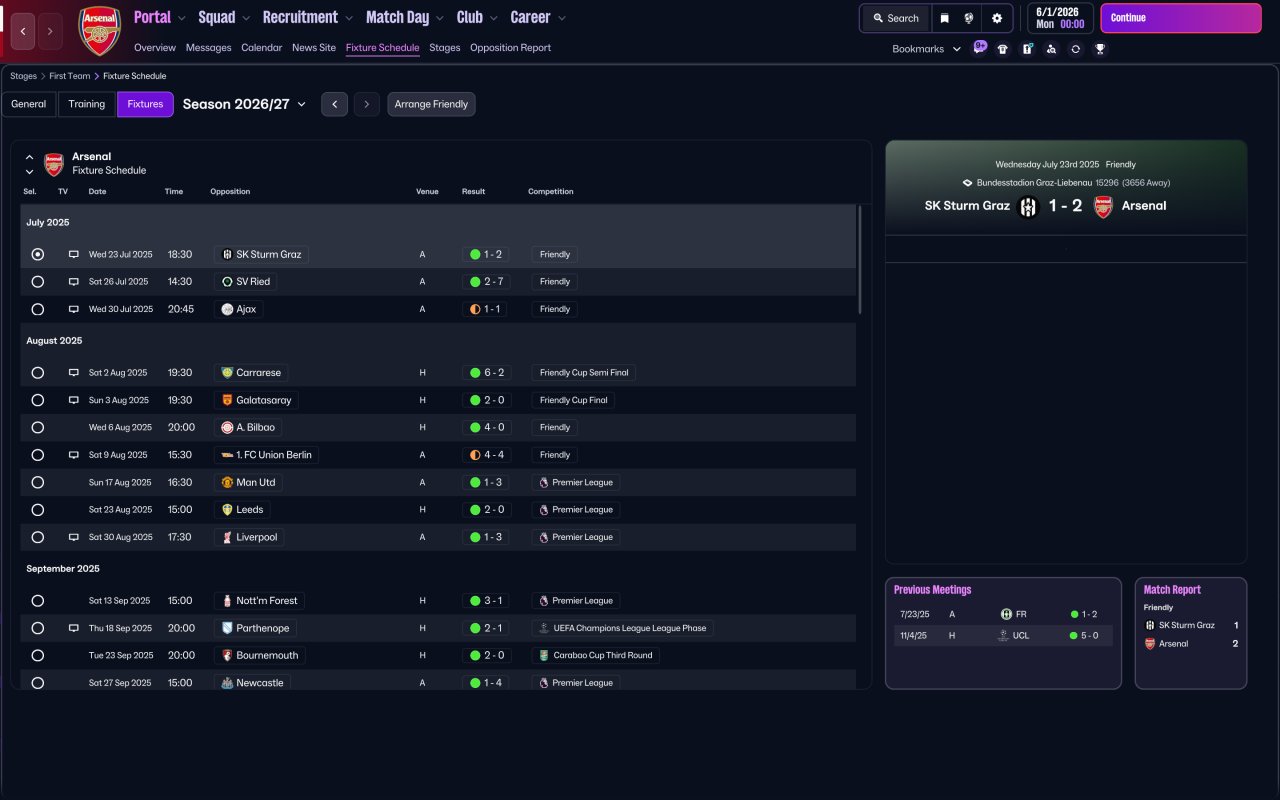This screenshot has width=1280, height=800.
Task: Select the Man Utd fixture radio button
Action: [38, 482]
